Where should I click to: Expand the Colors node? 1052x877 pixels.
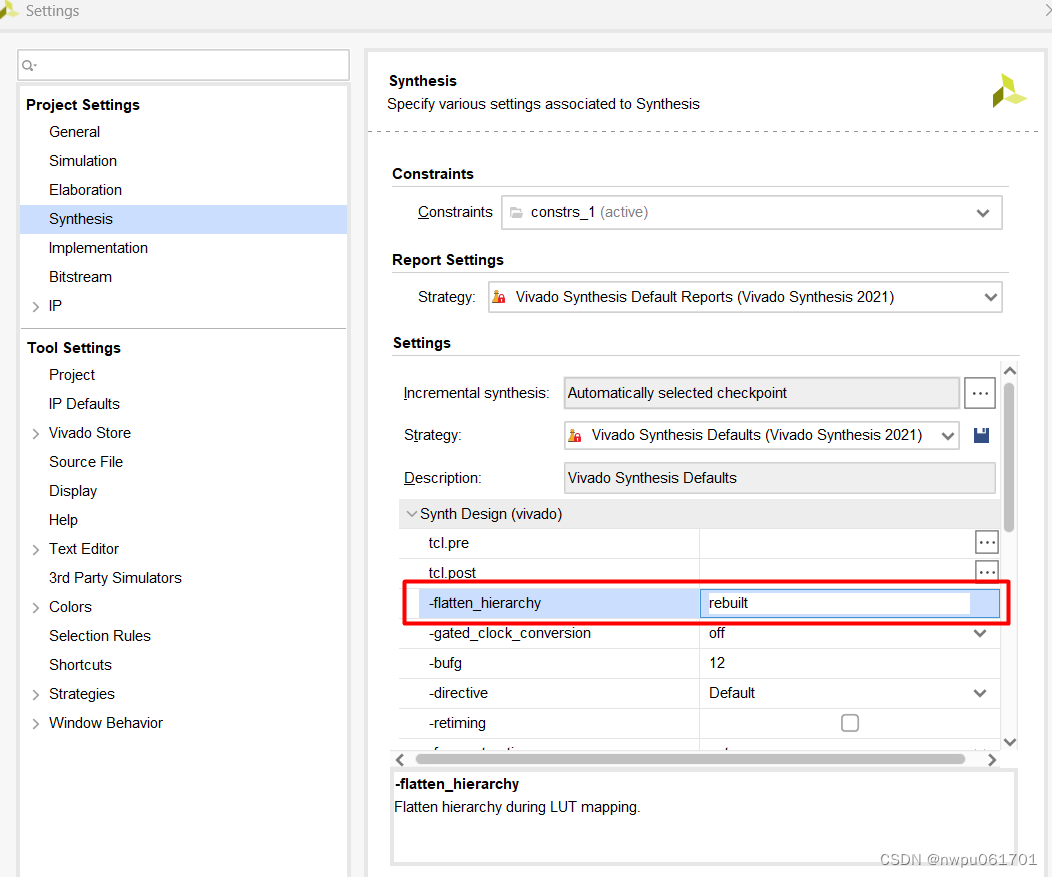[36, 607]
